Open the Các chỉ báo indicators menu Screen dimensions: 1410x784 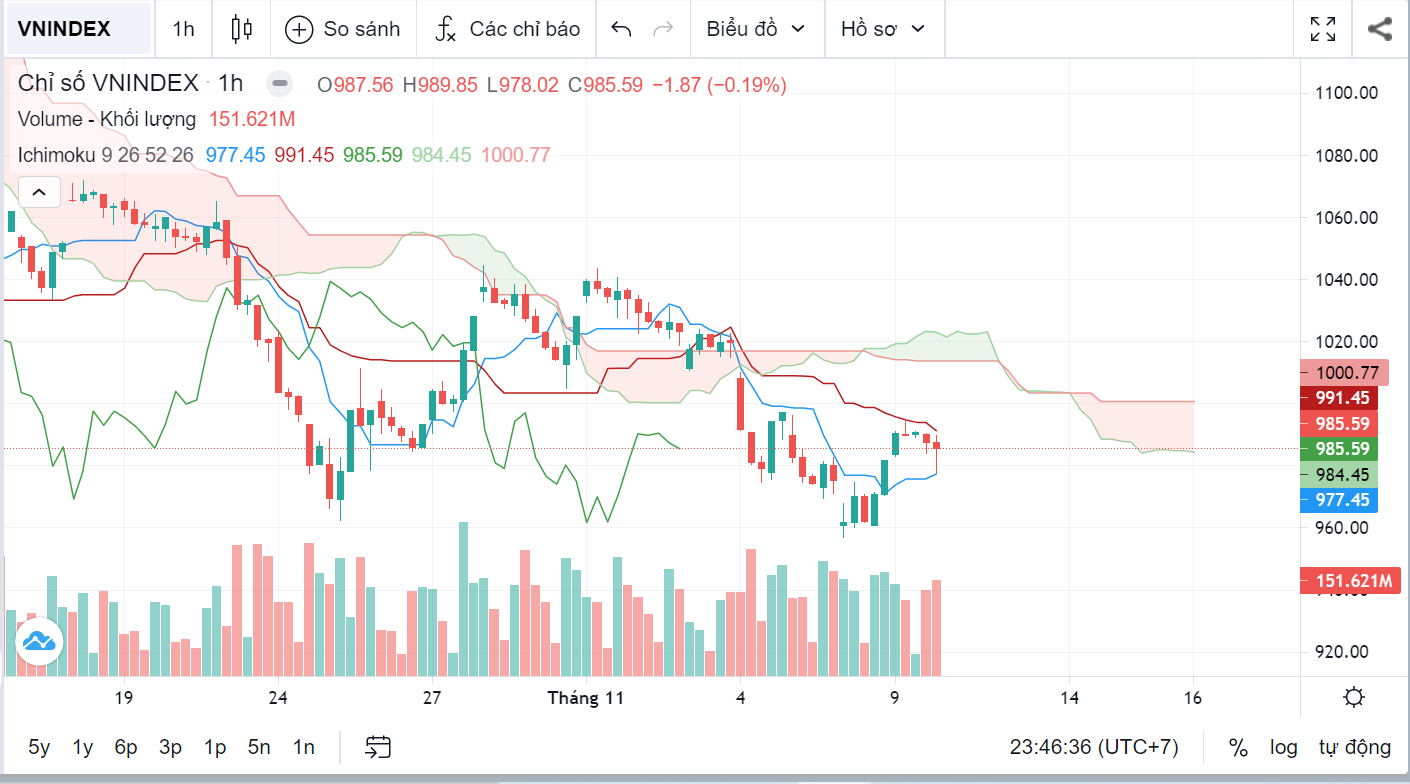pos(507,29)
